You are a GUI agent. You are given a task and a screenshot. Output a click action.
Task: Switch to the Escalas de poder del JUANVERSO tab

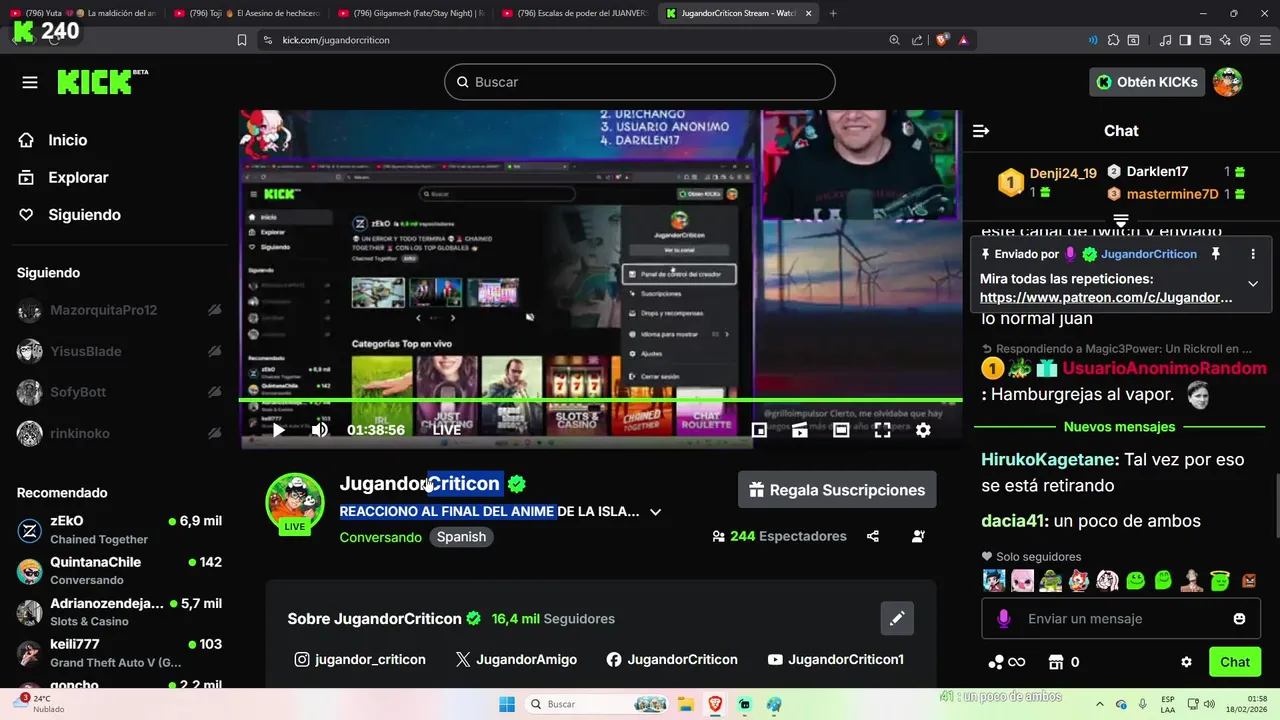pos(574,13)
